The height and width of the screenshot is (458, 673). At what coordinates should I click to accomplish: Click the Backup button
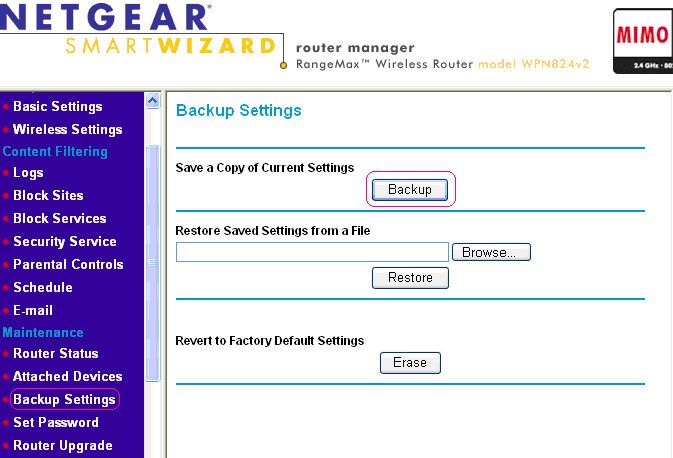point(410,189)
